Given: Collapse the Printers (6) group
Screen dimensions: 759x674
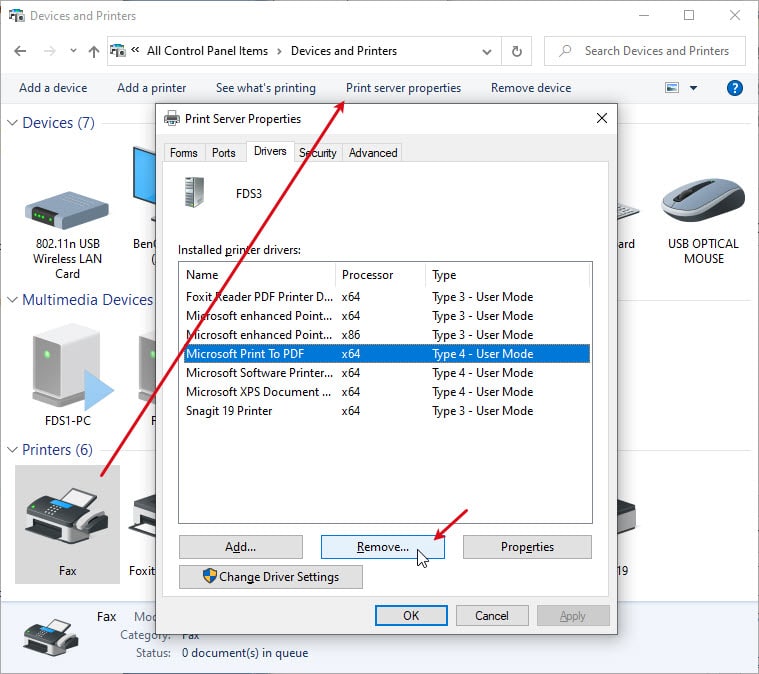Looking at the screenshot, I should [x=12, y=450].
